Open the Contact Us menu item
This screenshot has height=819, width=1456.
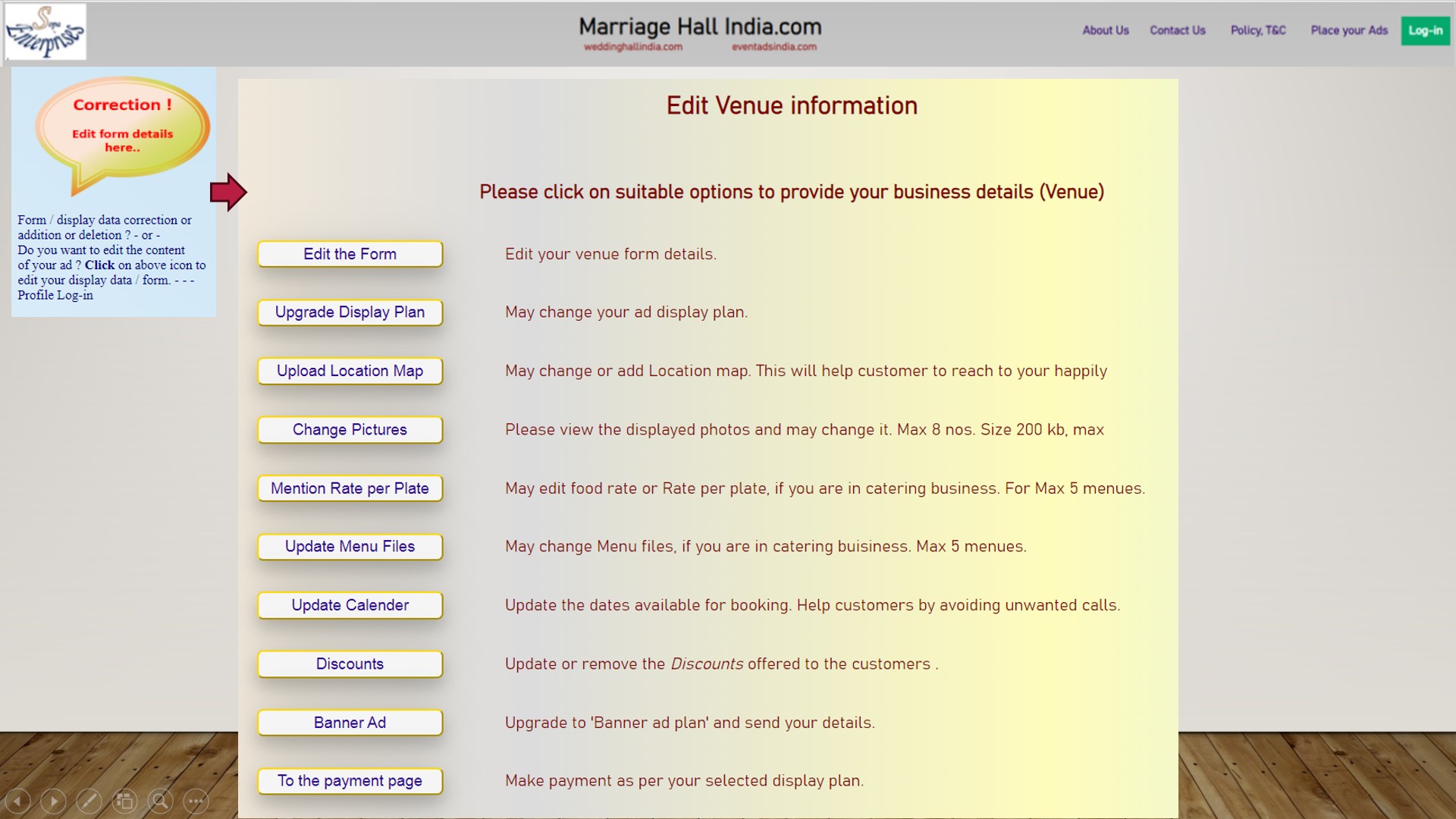point(1178,30)
